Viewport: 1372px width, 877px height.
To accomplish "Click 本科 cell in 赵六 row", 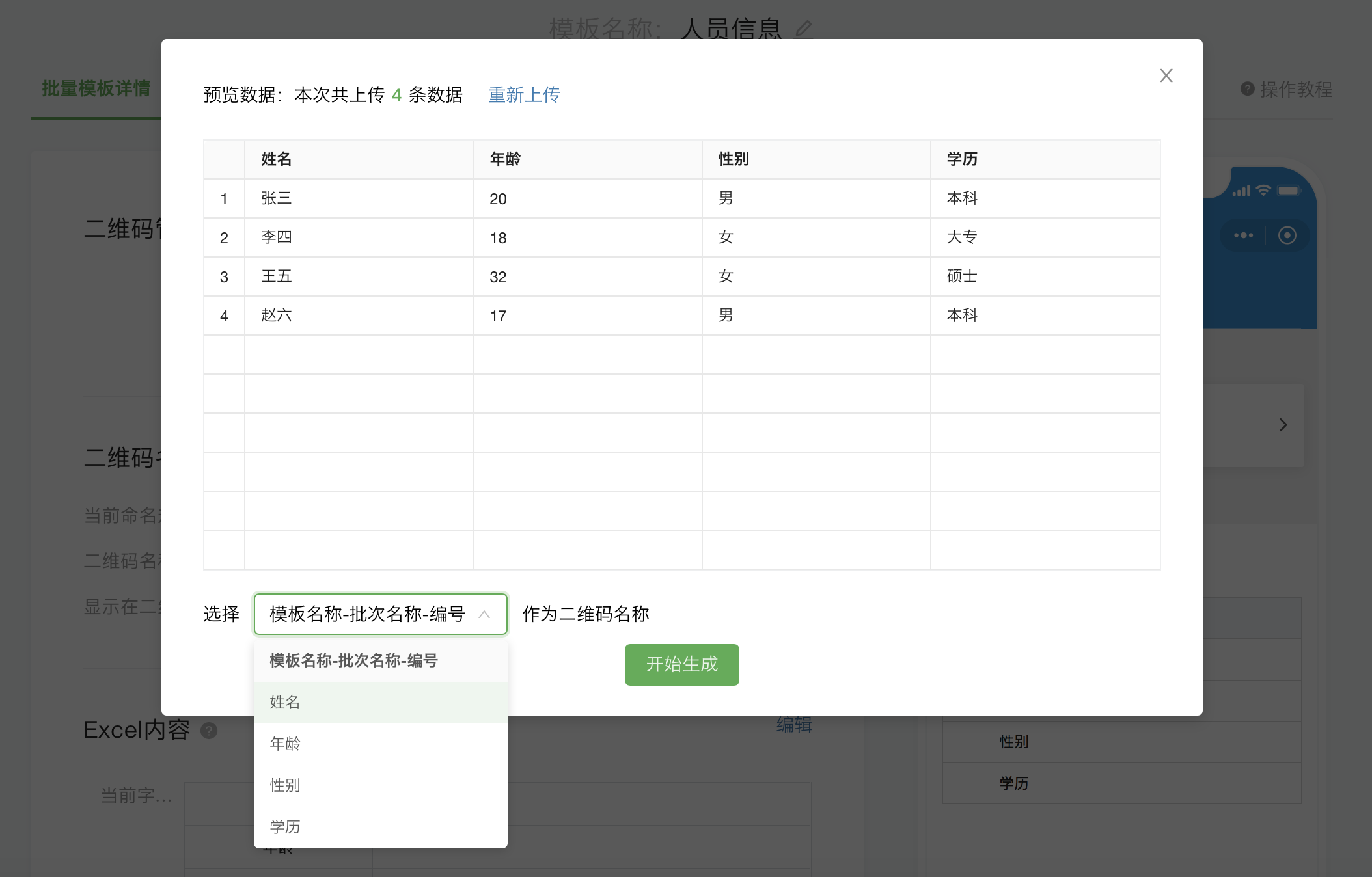I will 1045,316.
